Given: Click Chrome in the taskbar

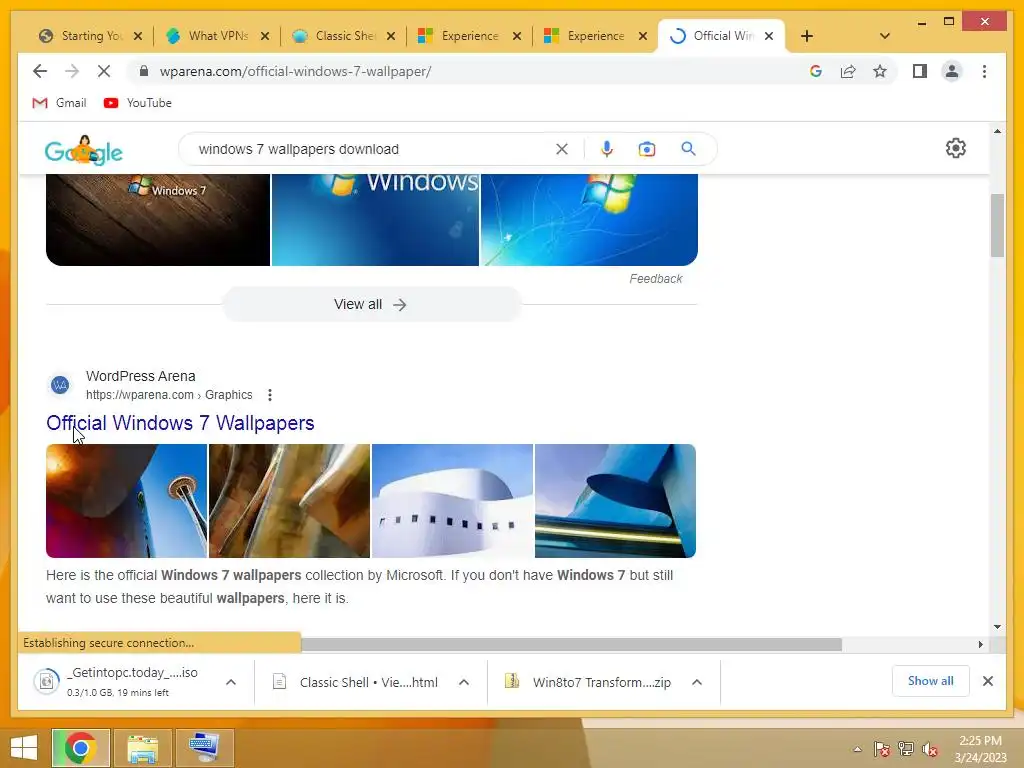Looking at the screenshot, I should click(80, 748).
